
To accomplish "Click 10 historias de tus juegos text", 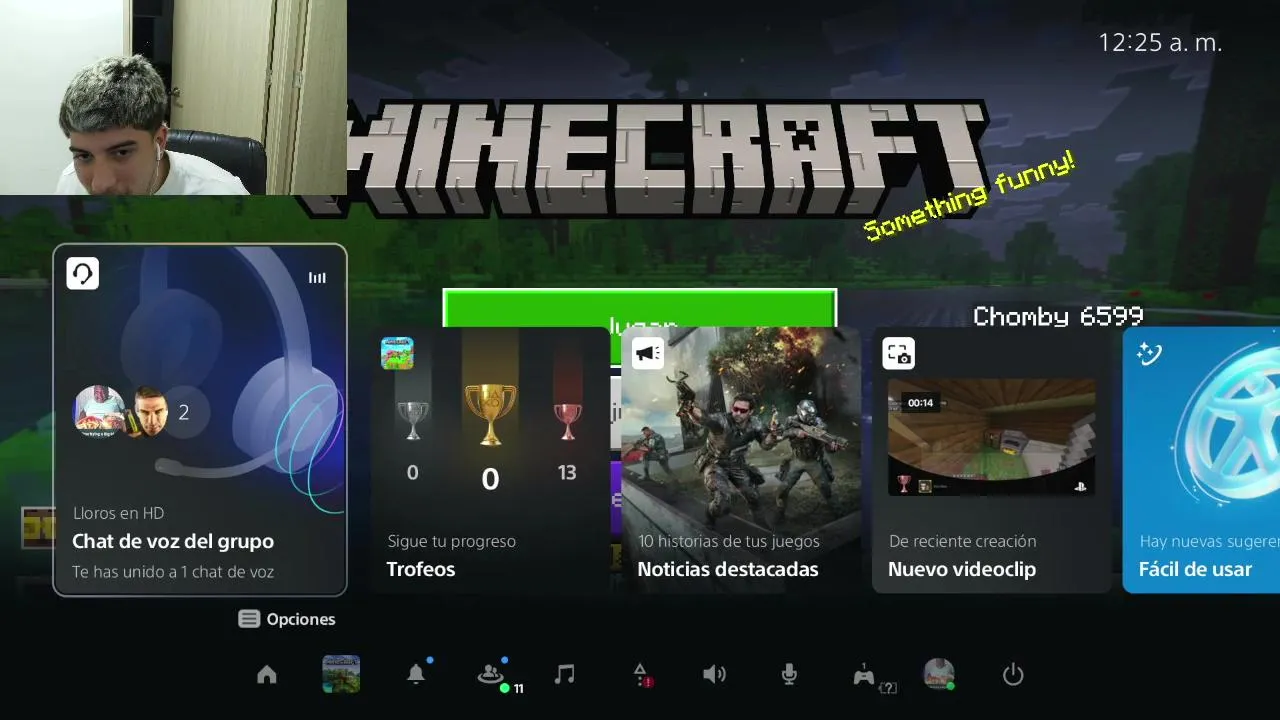I will [729, 541].
